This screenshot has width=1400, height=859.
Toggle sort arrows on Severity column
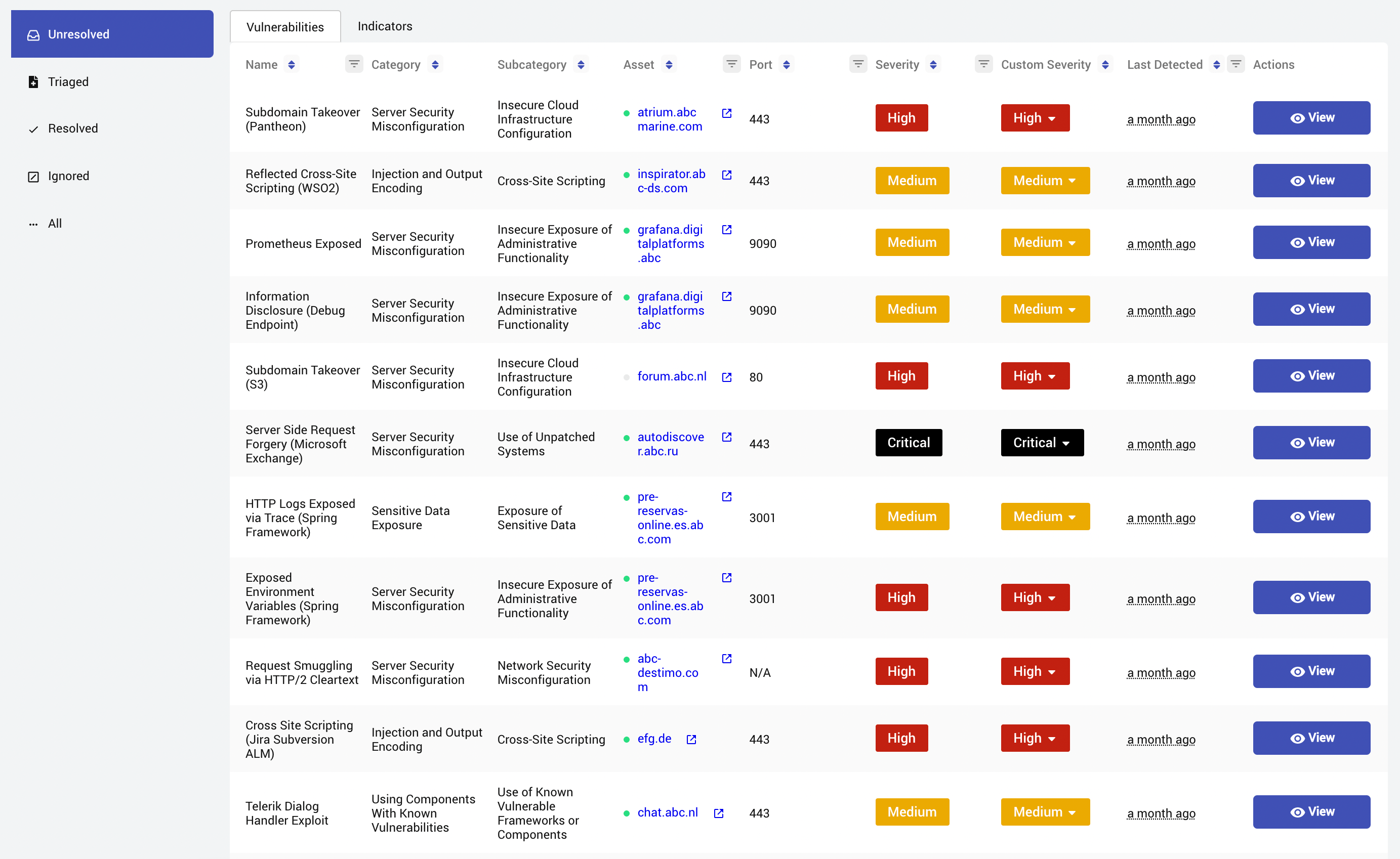pos(933,65)
